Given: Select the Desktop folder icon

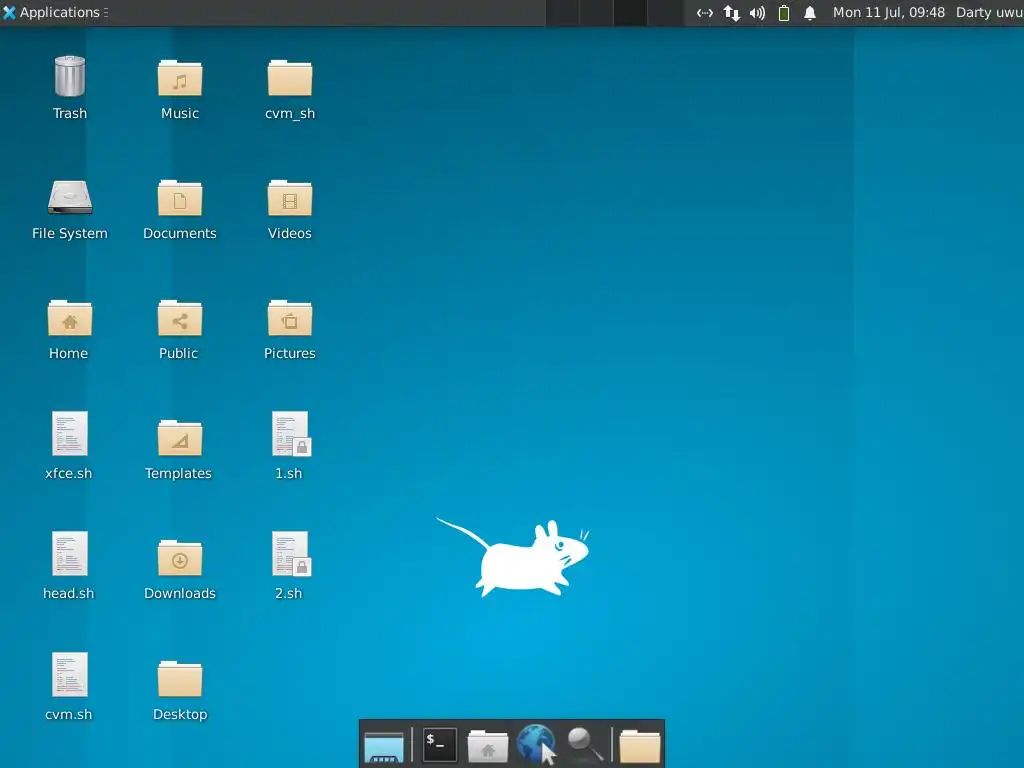Looking at the screenshot, I should 180,679.
